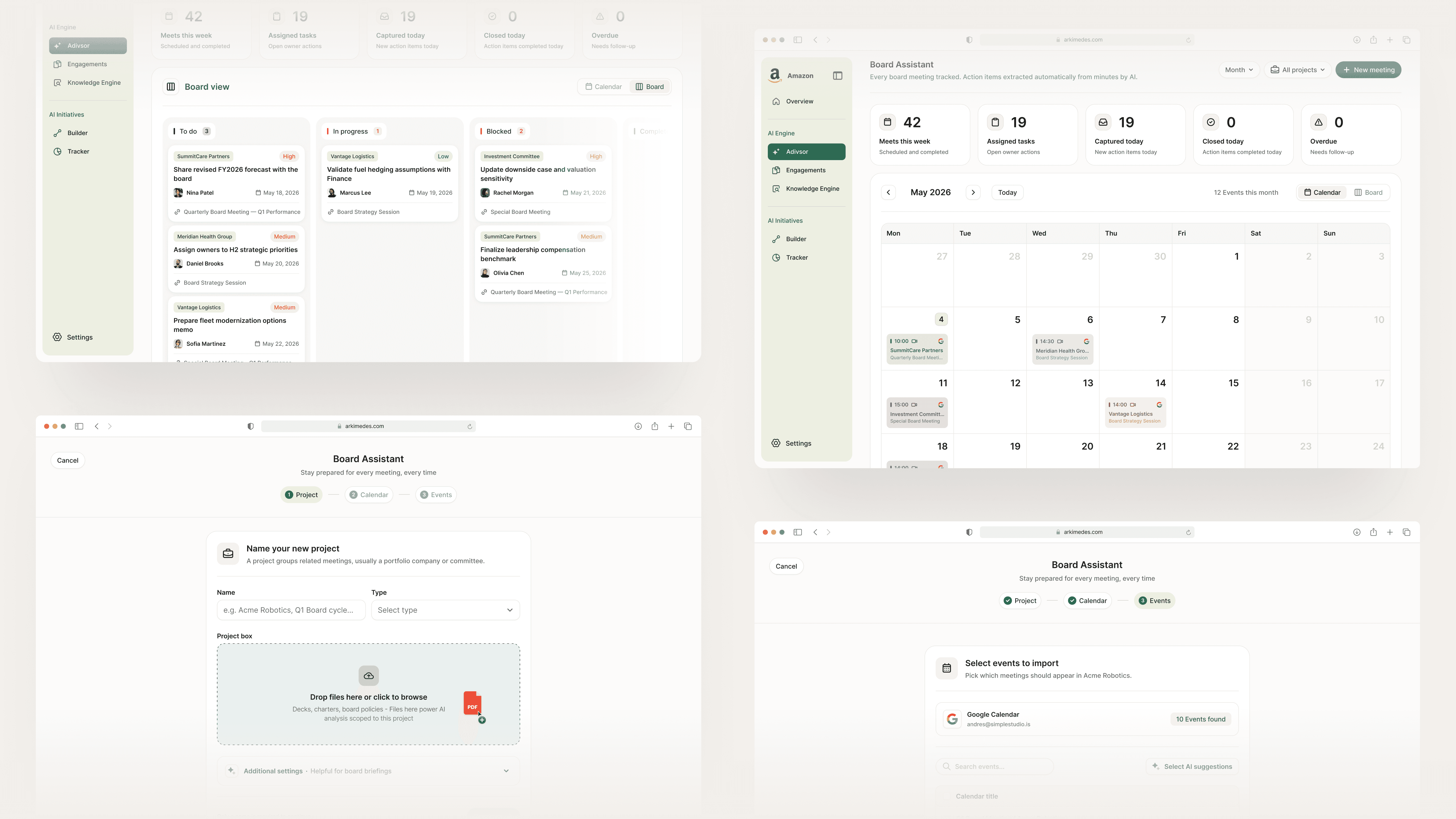
Task: Open Overview home icon in calendar window sidebar
Action: point(776,102)
